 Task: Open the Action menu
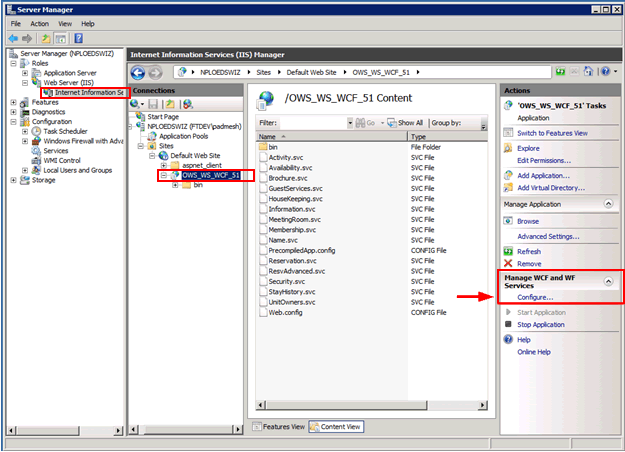click(x=39, y=23)
